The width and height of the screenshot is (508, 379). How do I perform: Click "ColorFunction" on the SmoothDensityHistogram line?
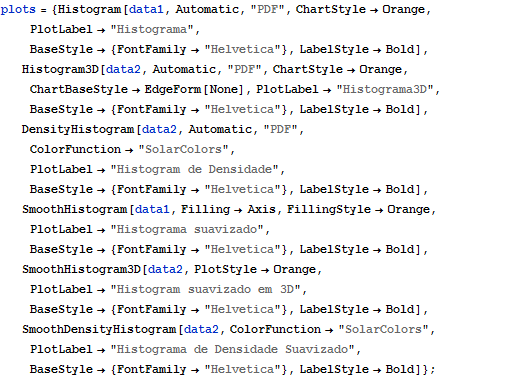(275, 329)
